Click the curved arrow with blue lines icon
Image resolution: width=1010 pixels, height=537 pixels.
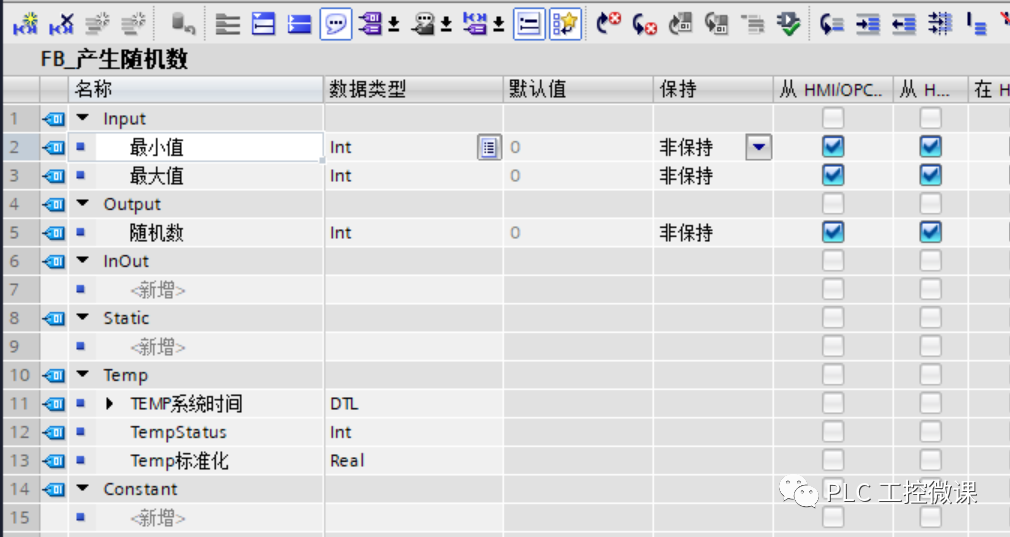tap(832, 24)
